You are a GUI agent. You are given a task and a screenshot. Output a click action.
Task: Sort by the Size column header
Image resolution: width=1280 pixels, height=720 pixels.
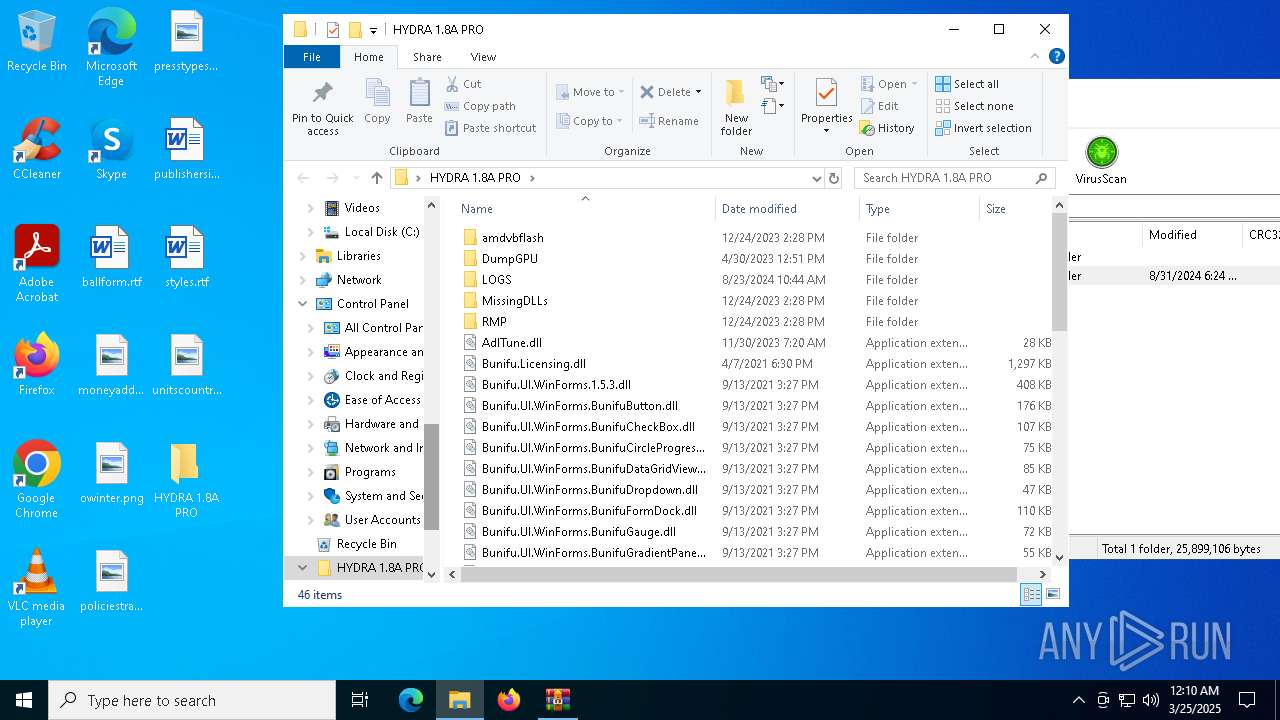(1014, 209)
